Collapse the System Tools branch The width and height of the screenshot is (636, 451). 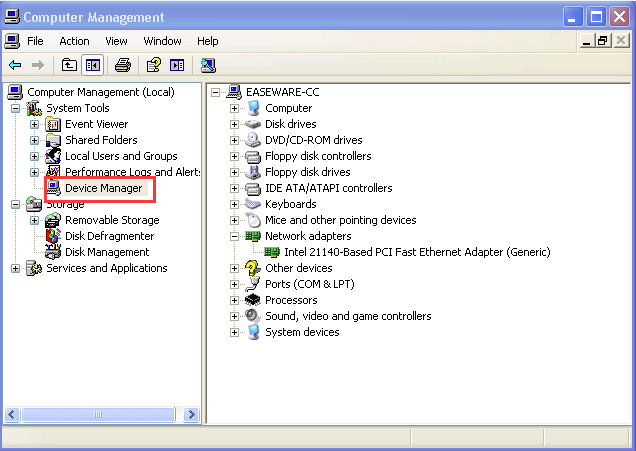click(x=16, y=108)
